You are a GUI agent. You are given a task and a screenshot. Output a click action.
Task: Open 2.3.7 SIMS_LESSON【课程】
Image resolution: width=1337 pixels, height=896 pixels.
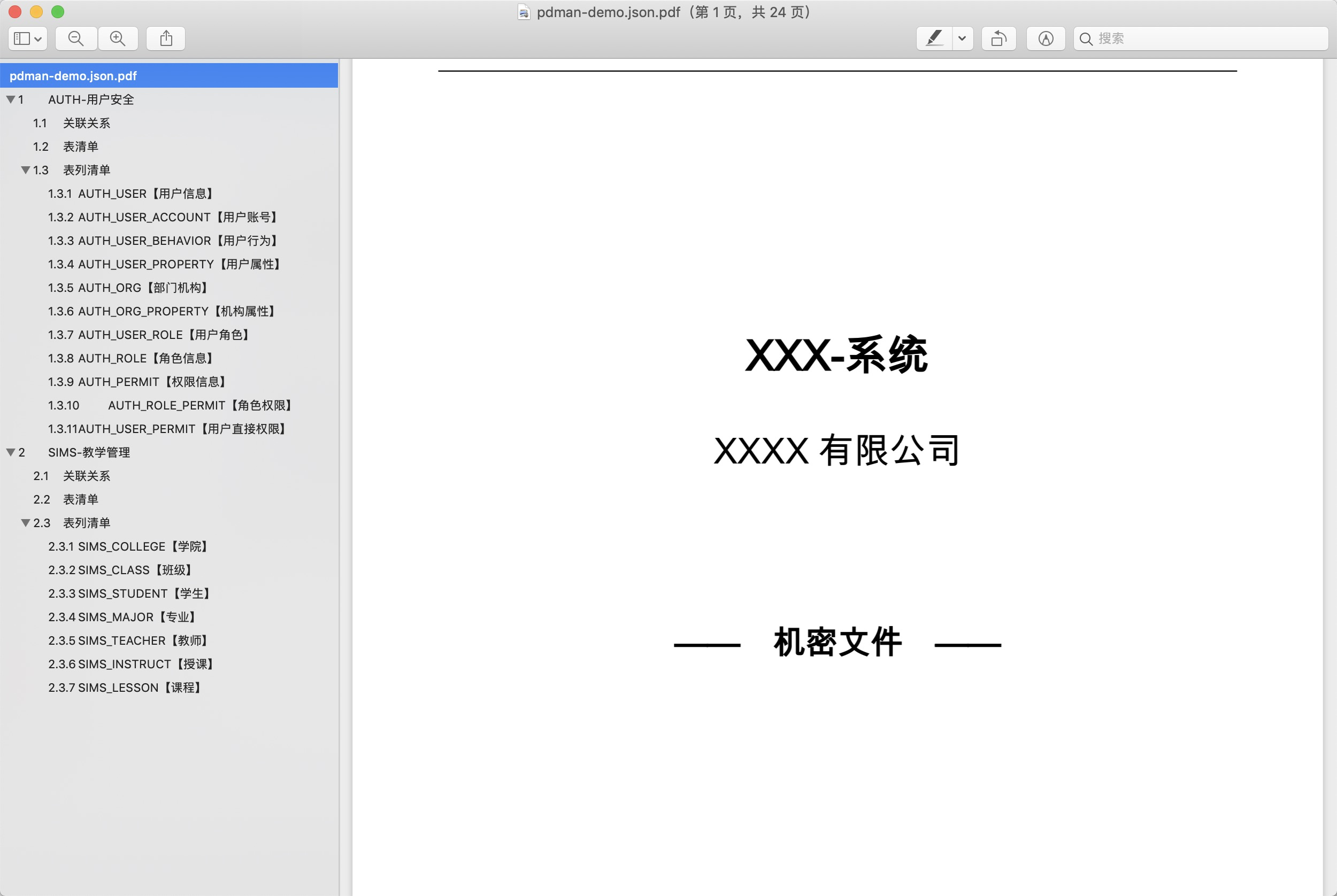coord(126,688)
